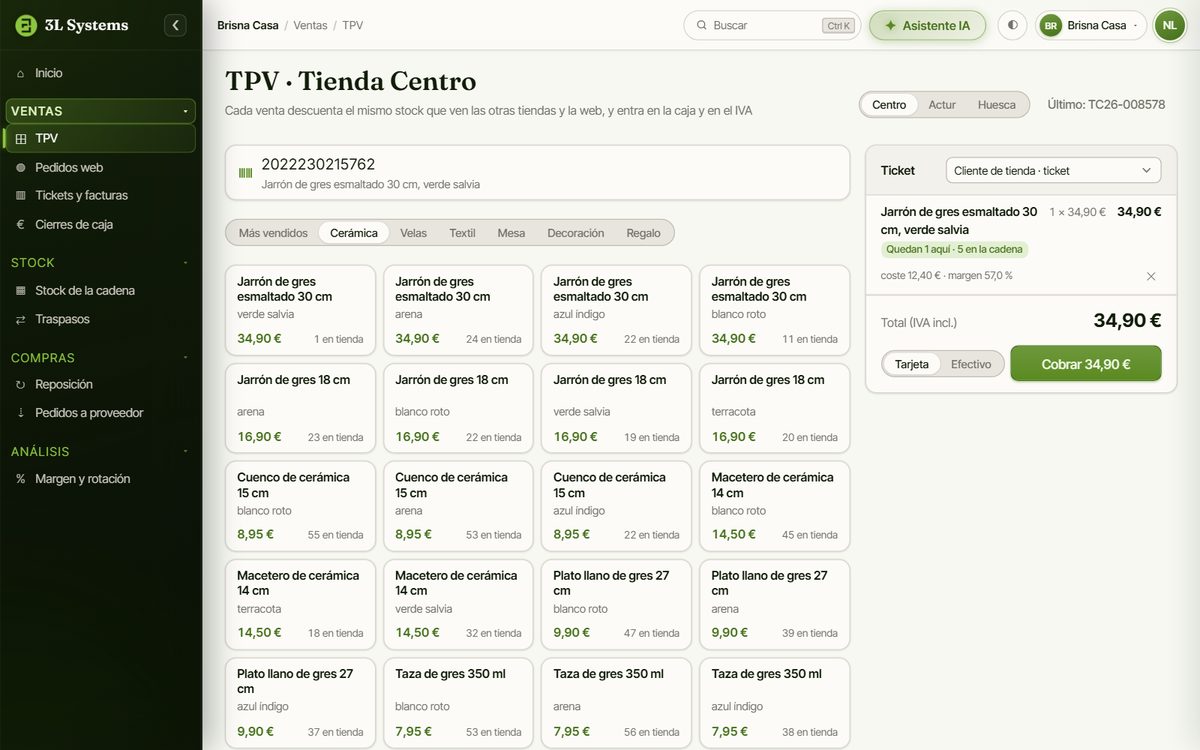Go to Brisna Casa breadcrumb
This screenshot has height=750, width=1200.
pos(248,25)
